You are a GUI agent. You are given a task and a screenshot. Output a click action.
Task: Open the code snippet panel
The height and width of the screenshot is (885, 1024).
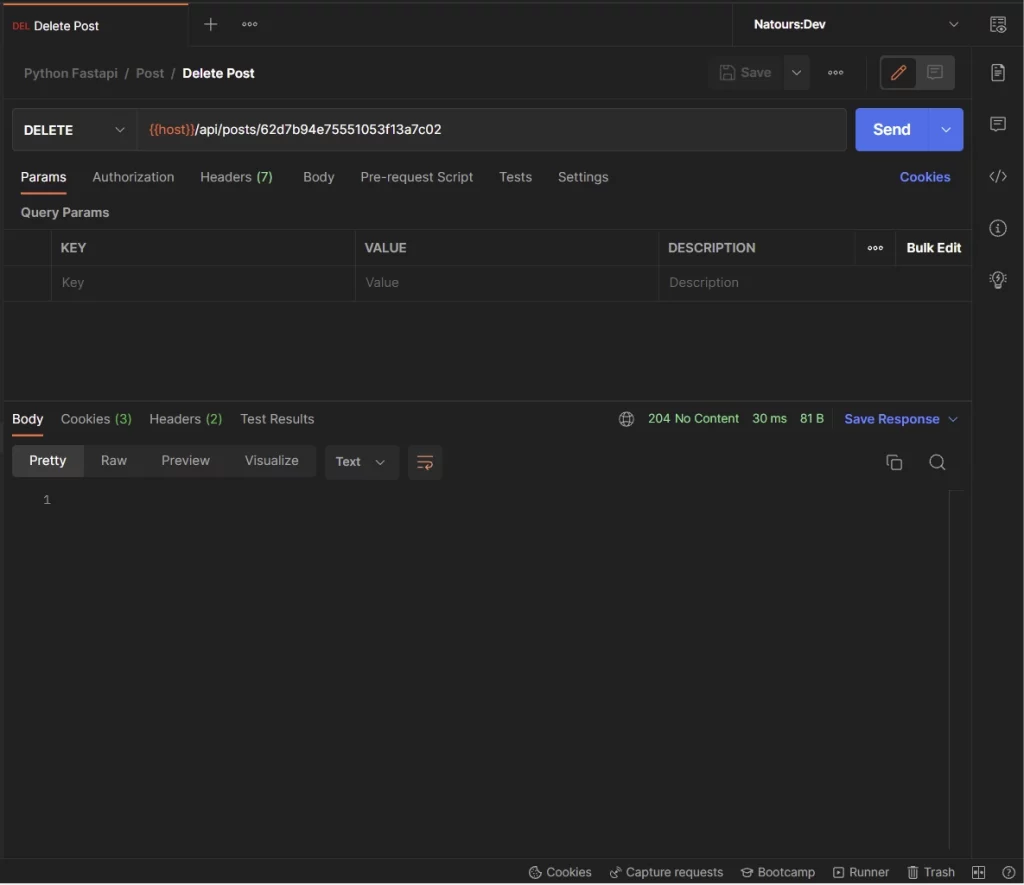pyautogui.click(x=997, y=176)
